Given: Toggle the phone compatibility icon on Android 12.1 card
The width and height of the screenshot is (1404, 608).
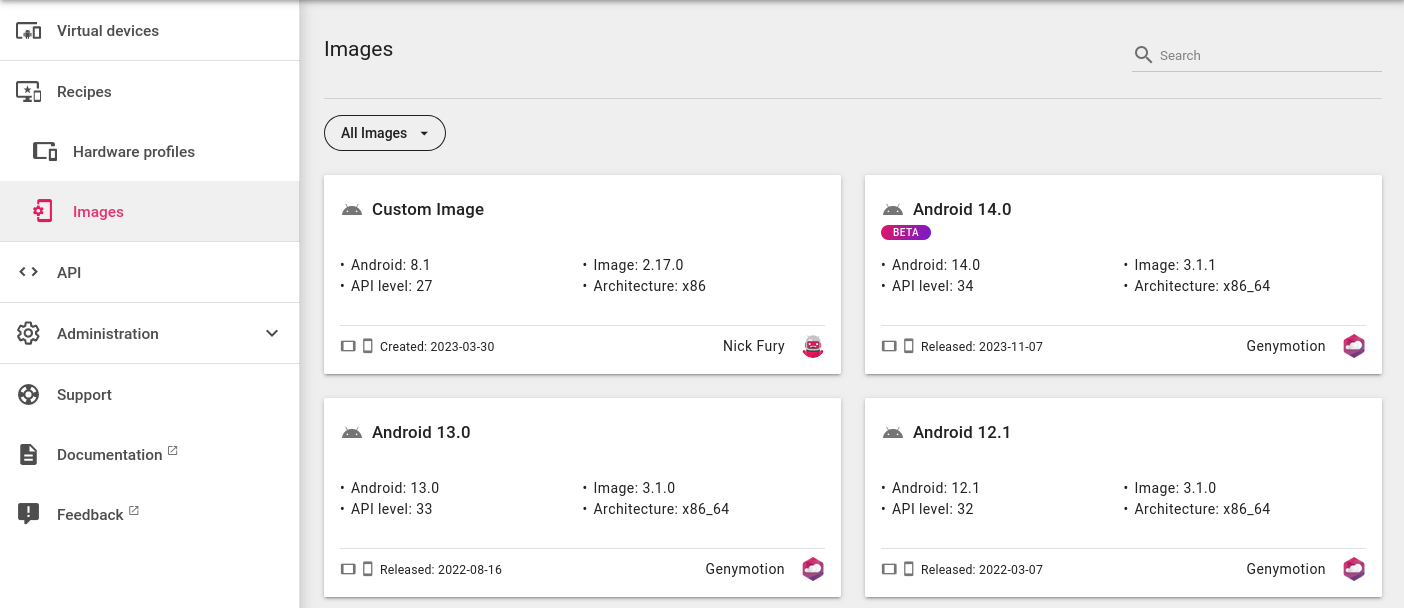Looking at the screenshot, I should coord(909,567).
